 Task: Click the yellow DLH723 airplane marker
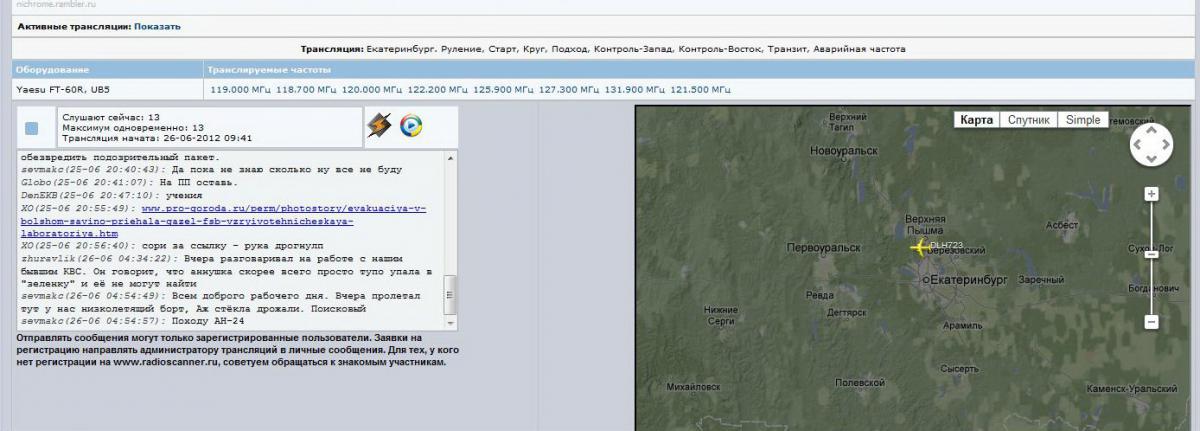coord(919,247)
